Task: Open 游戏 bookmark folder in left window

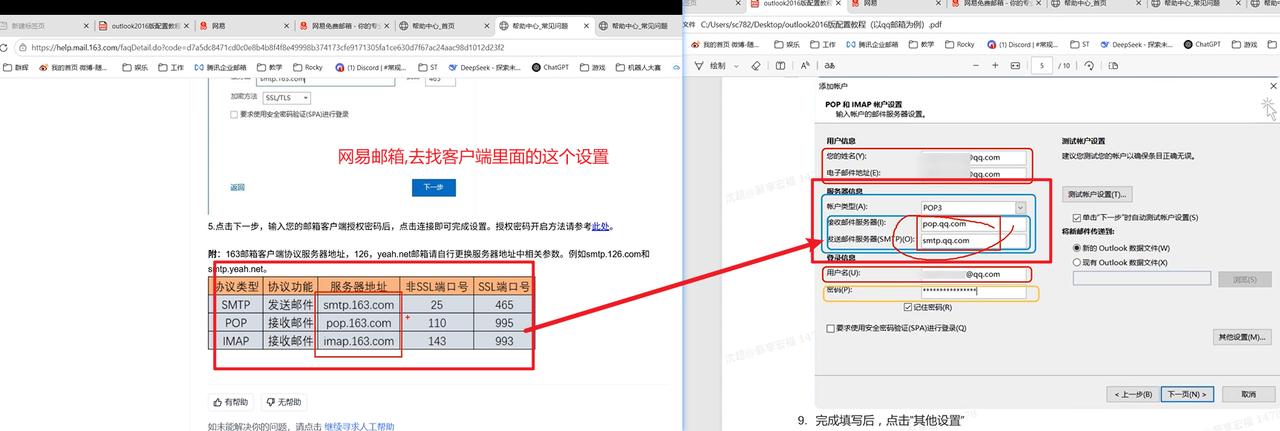Action: pyautogui.click(x=593, y=68)
